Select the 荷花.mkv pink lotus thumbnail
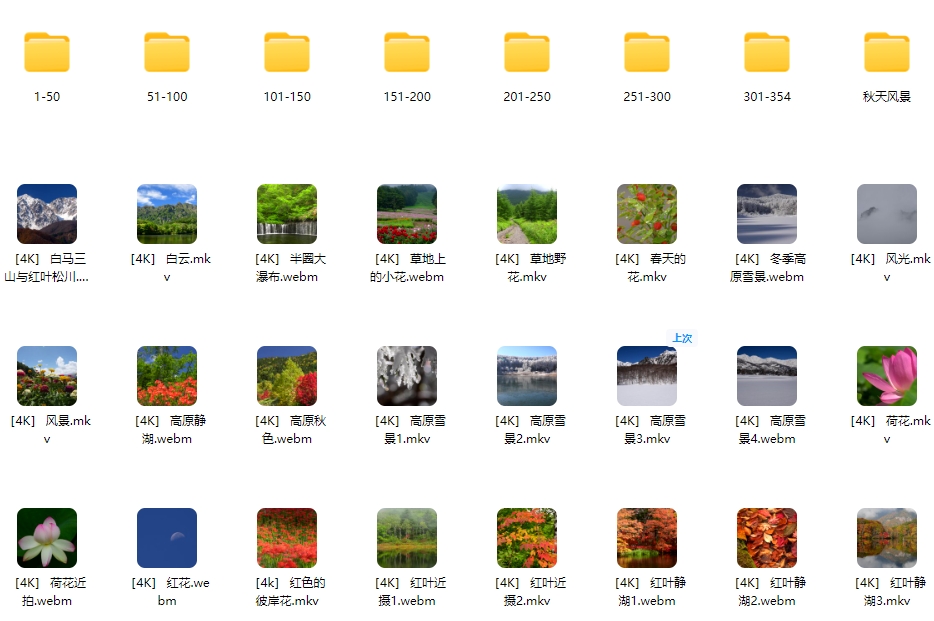 [x=887, y=376]
